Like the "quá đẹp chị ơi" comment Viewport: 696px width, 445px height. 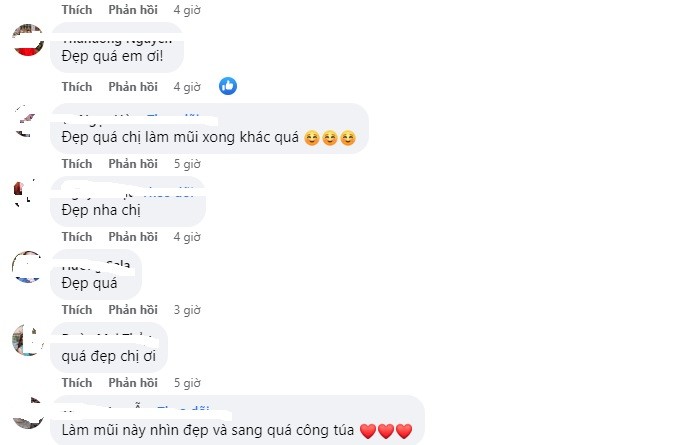click(x=76, y=383)
